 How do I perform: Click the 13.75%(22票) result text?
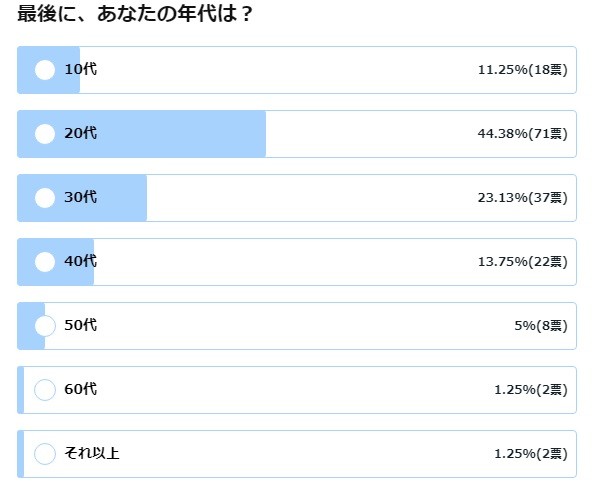(522, 262)
